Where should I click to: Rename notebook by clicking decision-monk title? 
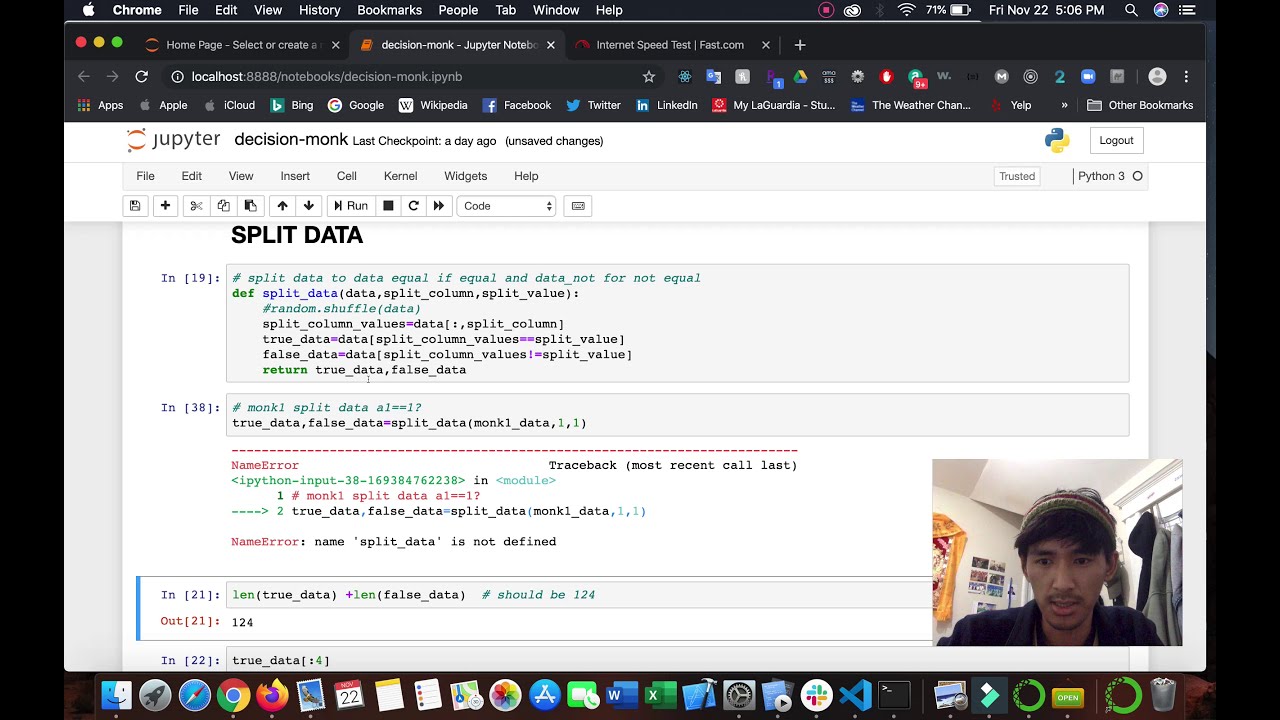[291, 140]
